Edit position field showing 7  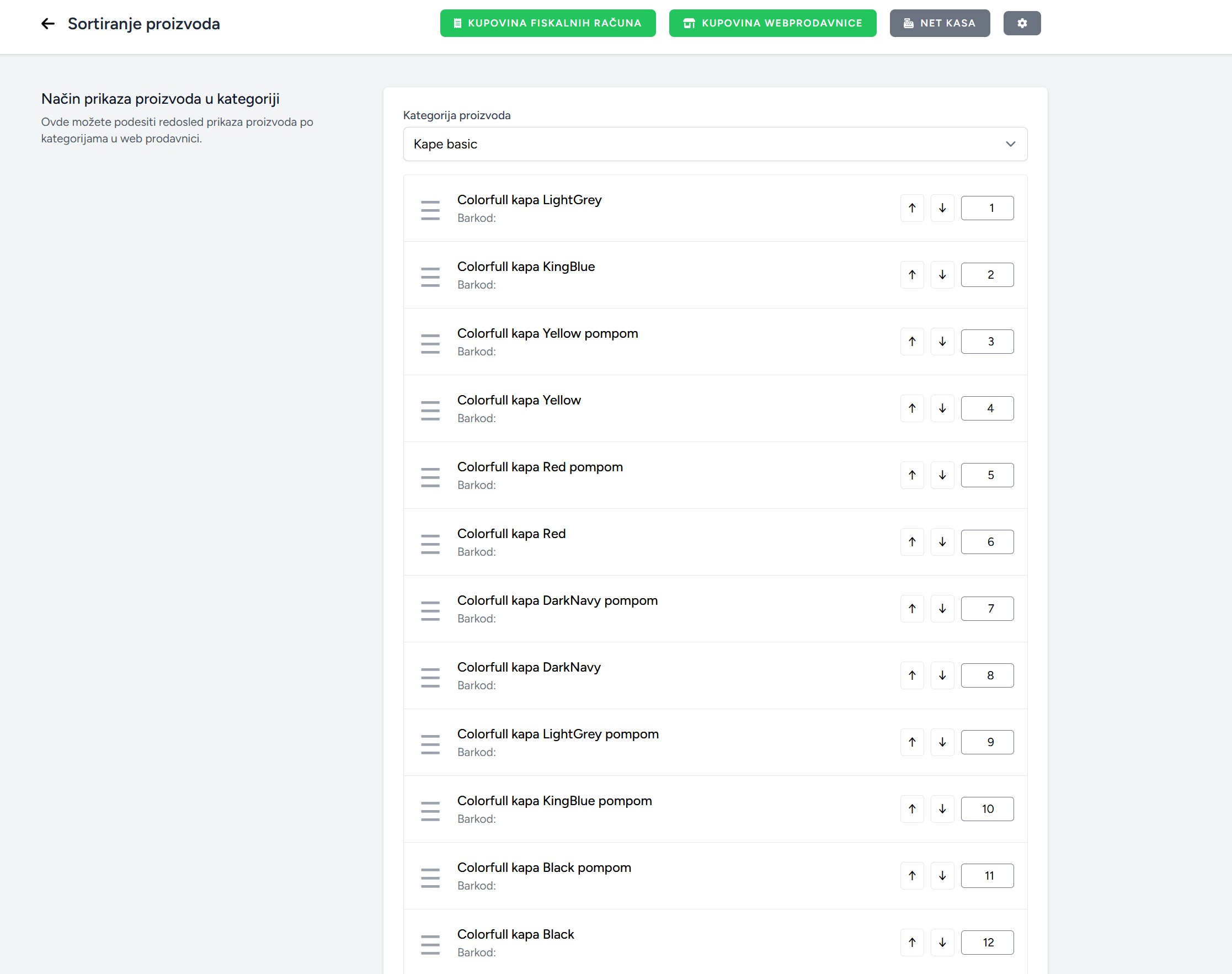click(987, 609)
